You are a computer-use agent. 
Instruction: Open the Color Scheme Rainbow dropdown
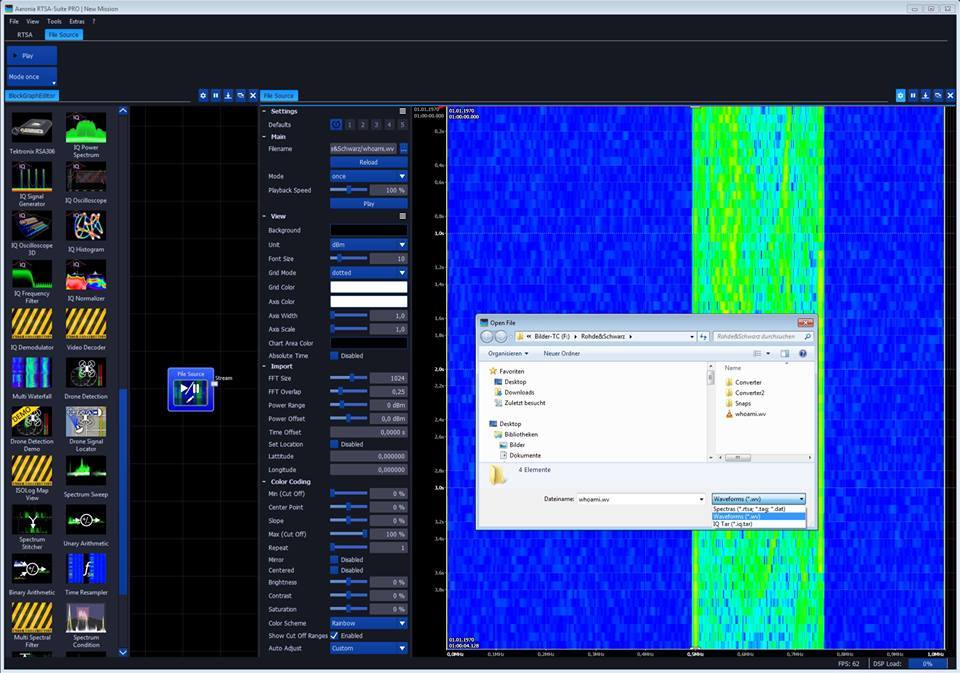369,623
